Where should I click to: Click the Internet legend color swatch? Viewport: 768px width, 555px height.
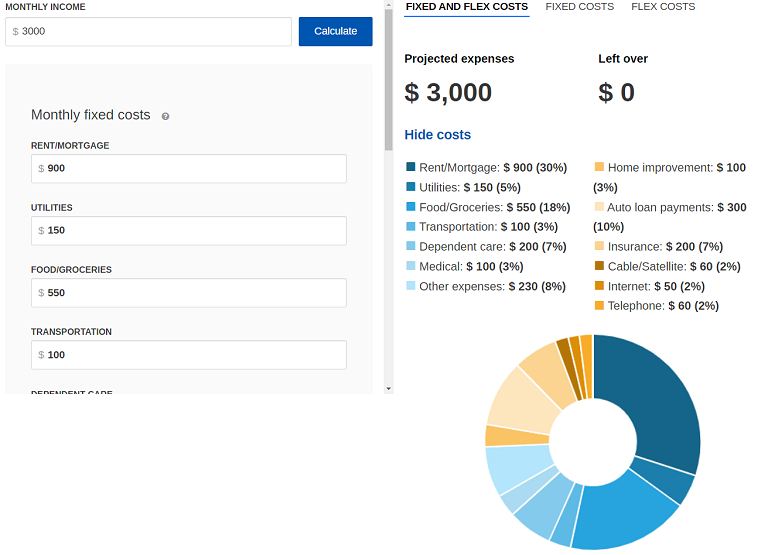pyautogui.click(x=599, y=285)
